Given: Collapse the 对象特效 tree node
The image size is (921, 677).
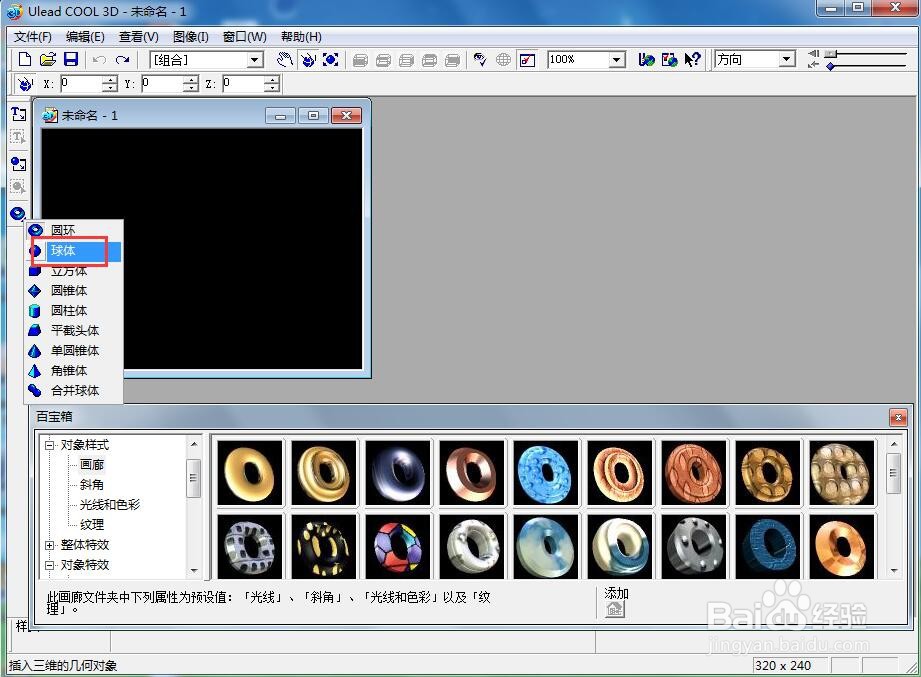Looking at the screenshot, I should (50, 565).
